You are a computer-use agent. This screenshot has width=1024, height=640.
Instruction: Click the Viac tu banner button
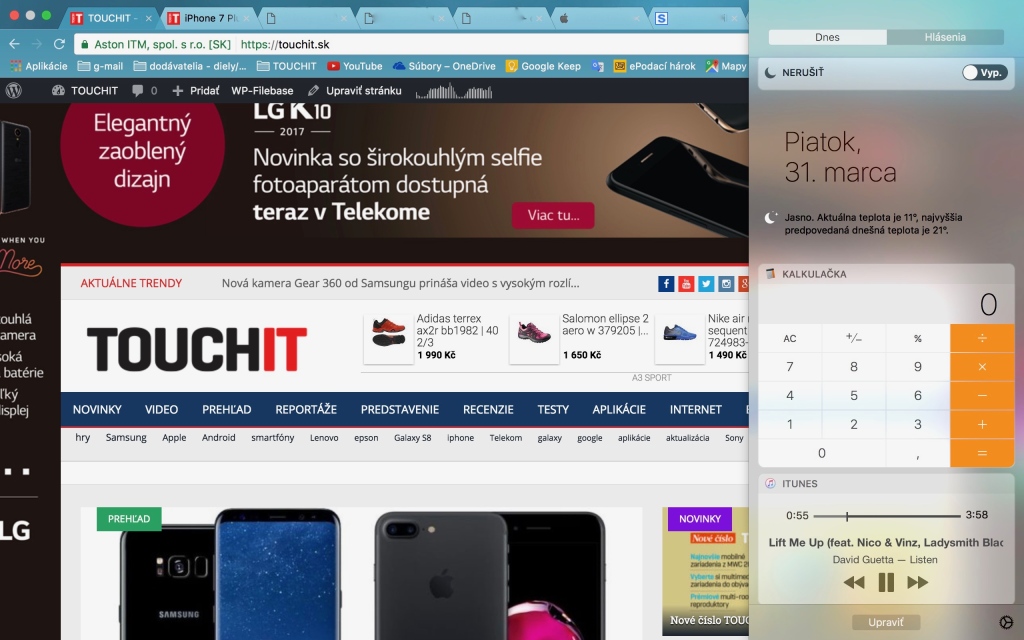pos(553,215)
